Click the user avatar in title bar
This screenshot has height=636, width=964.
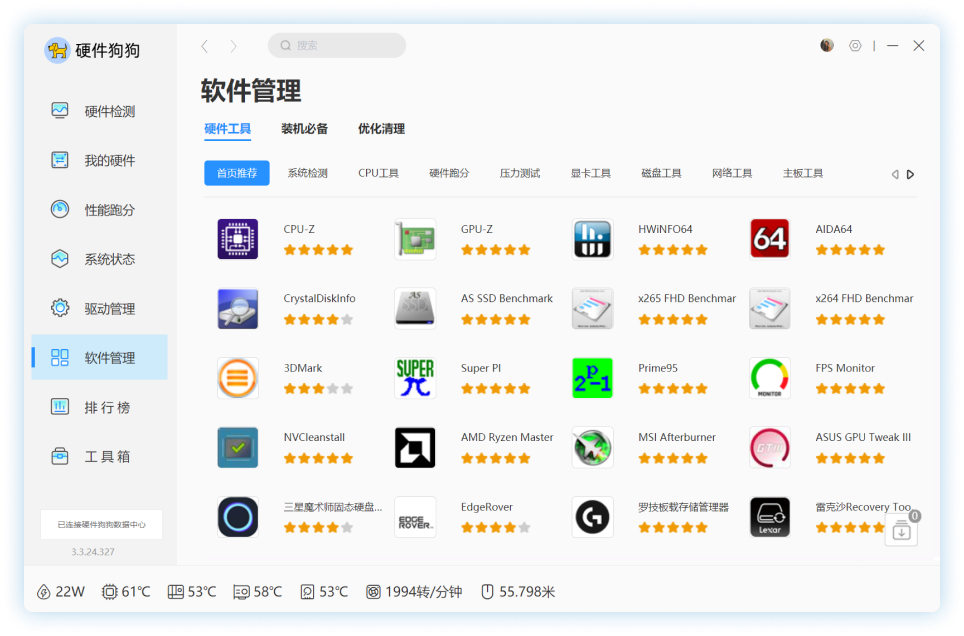[827, 46]
